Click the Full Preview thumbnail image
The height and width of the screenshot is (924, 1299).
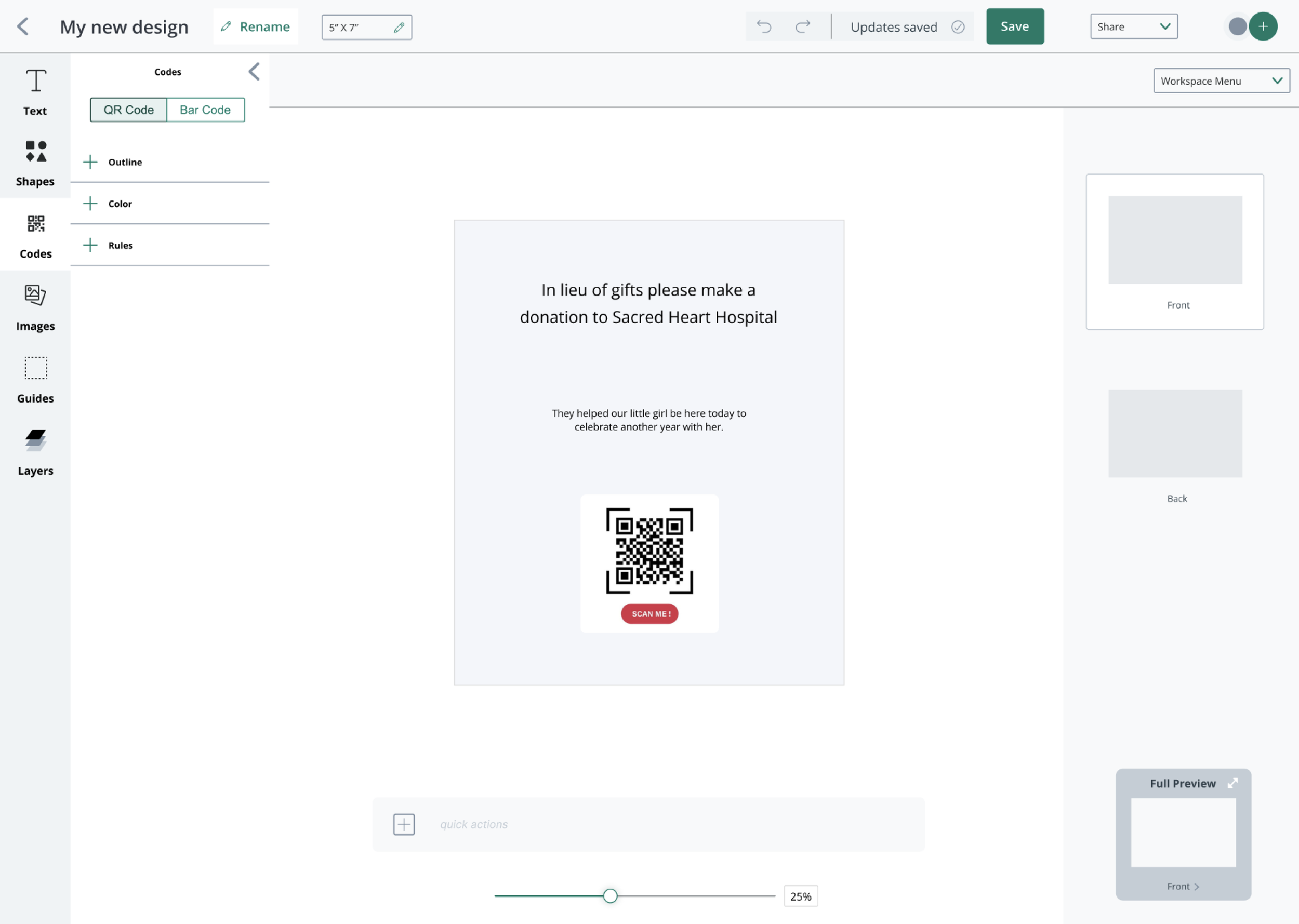1183,833
